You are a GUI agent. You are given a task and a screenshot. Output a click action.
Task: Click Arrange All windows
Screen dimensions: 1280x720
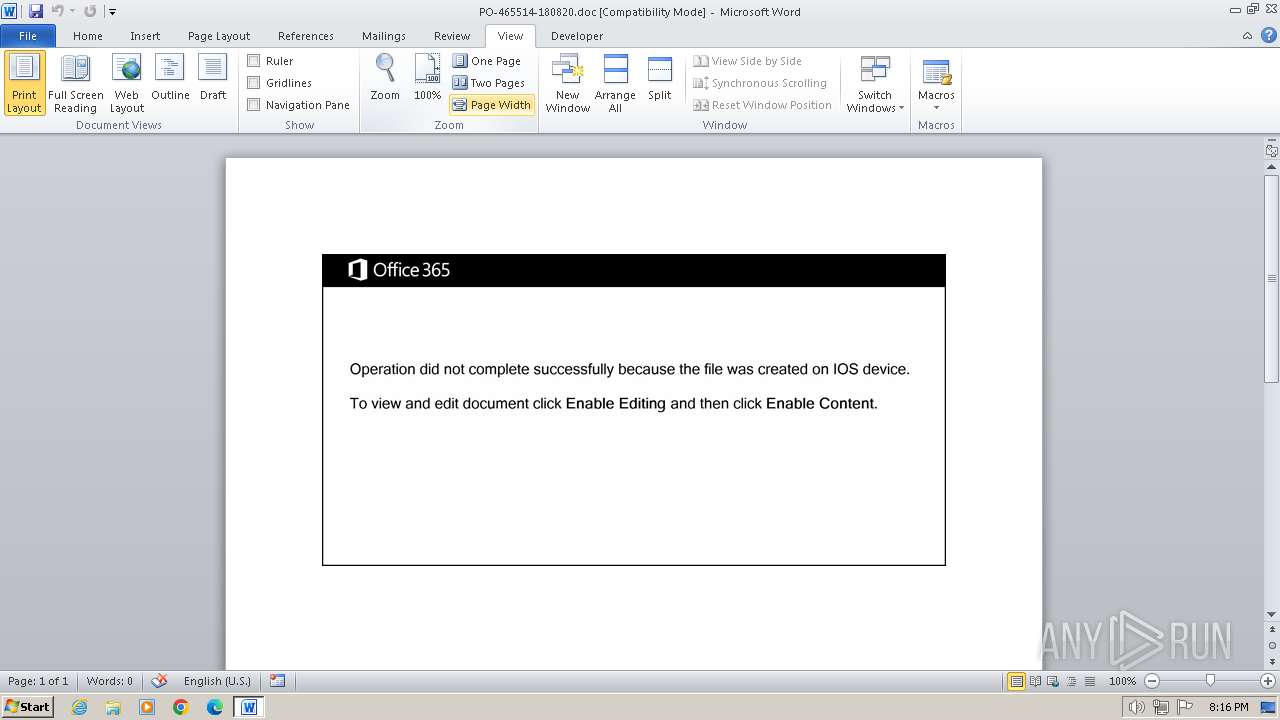point(615,84)
